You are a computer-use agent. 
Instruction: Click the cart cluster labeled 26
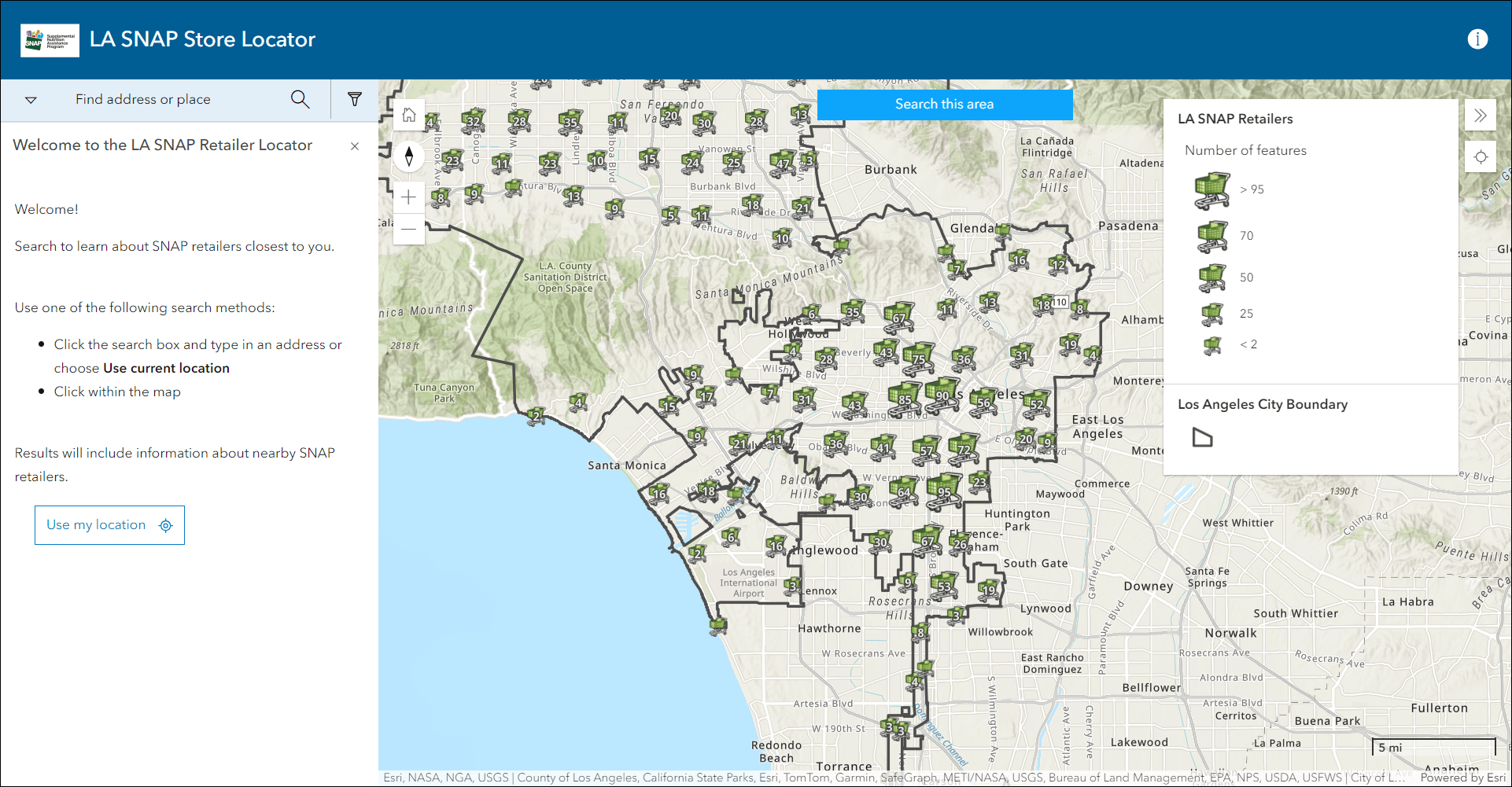click(x=960, y=542)
